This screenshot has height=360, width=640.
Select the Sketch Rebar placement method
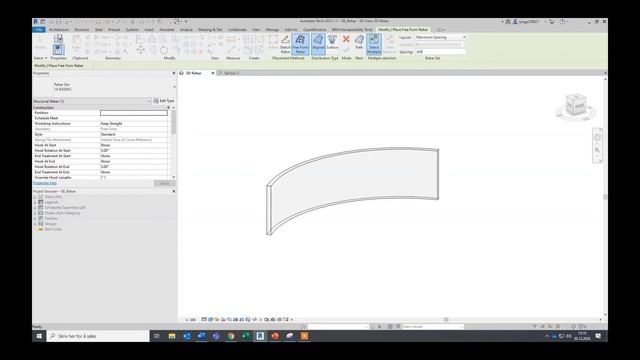click(285, 44)
